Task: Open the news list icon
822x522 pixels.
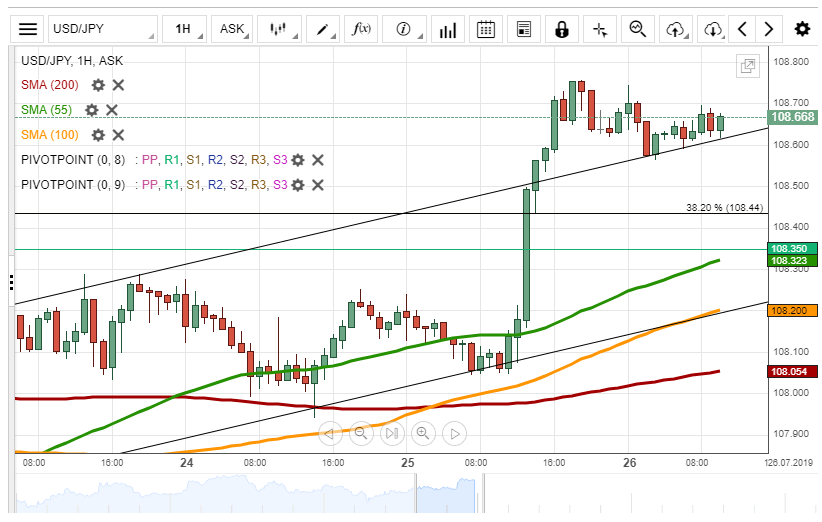Action: [524, 29]
